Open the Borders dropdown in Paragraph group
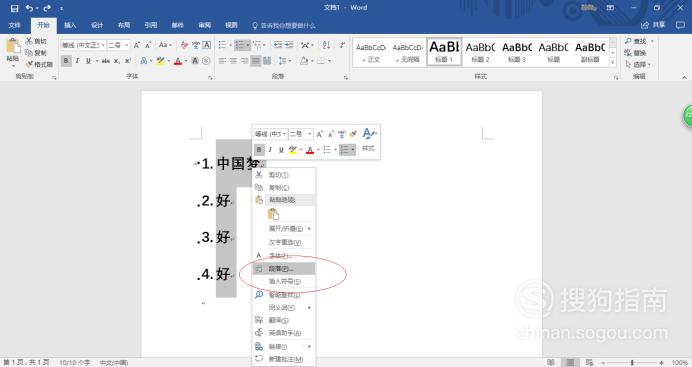Screen dimensions: 692x367 pyautogui.click(x=329, y=61)
